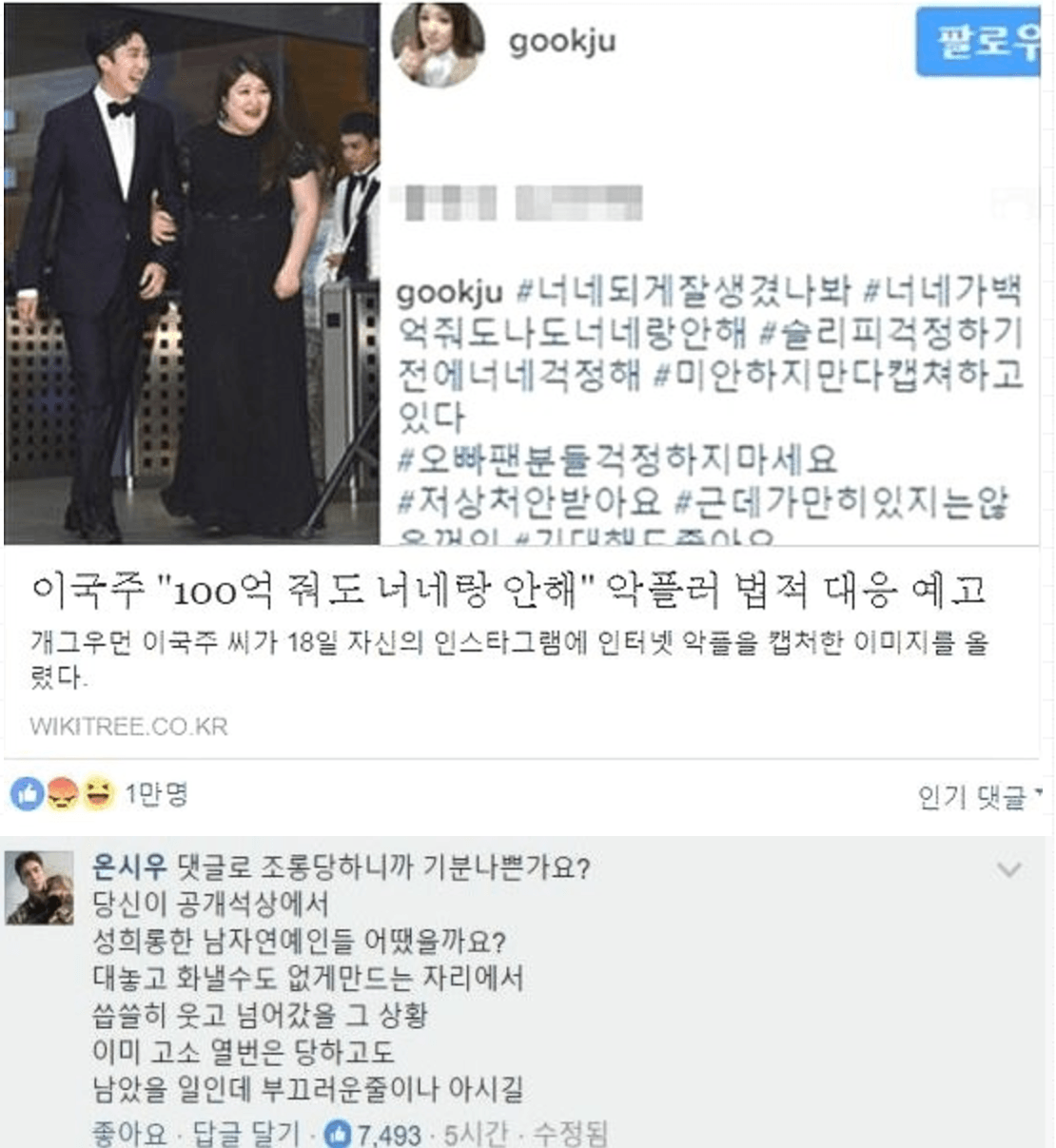The image size is (1056, 1148).
Task: Click the blue 팔로우 follow button
Action: [978, 42]
